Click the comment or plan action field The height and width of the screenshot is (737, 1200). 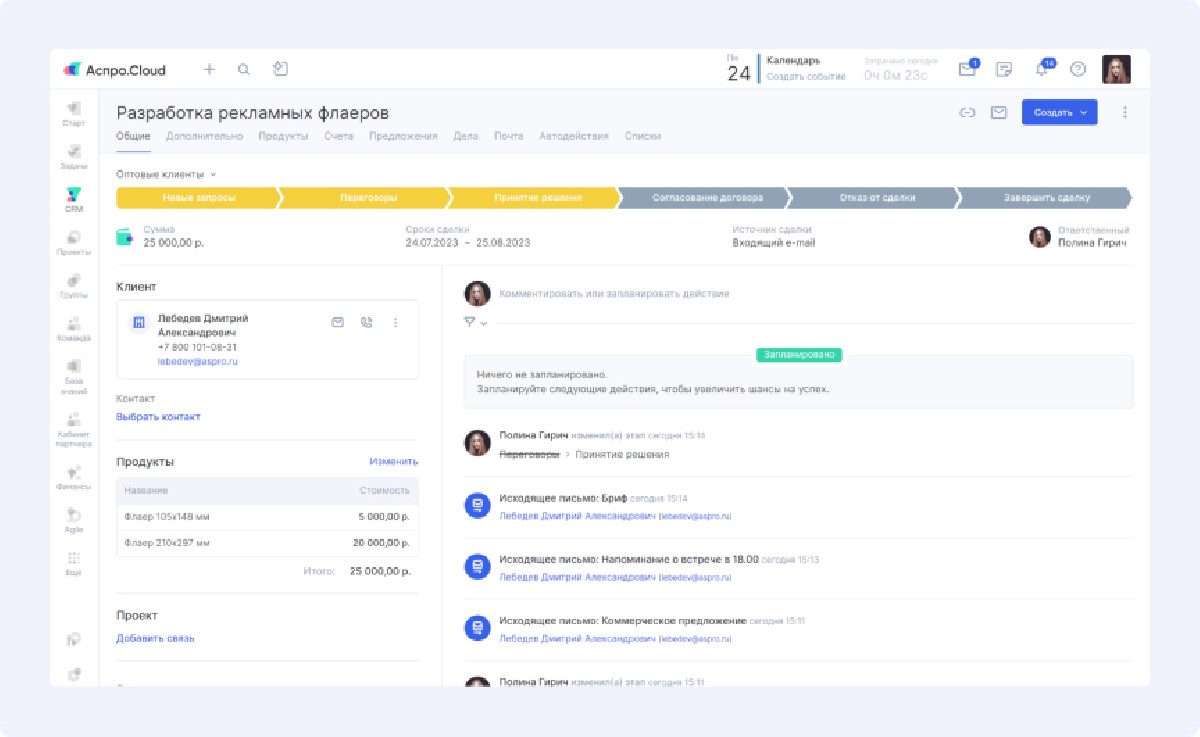(614, 294)
